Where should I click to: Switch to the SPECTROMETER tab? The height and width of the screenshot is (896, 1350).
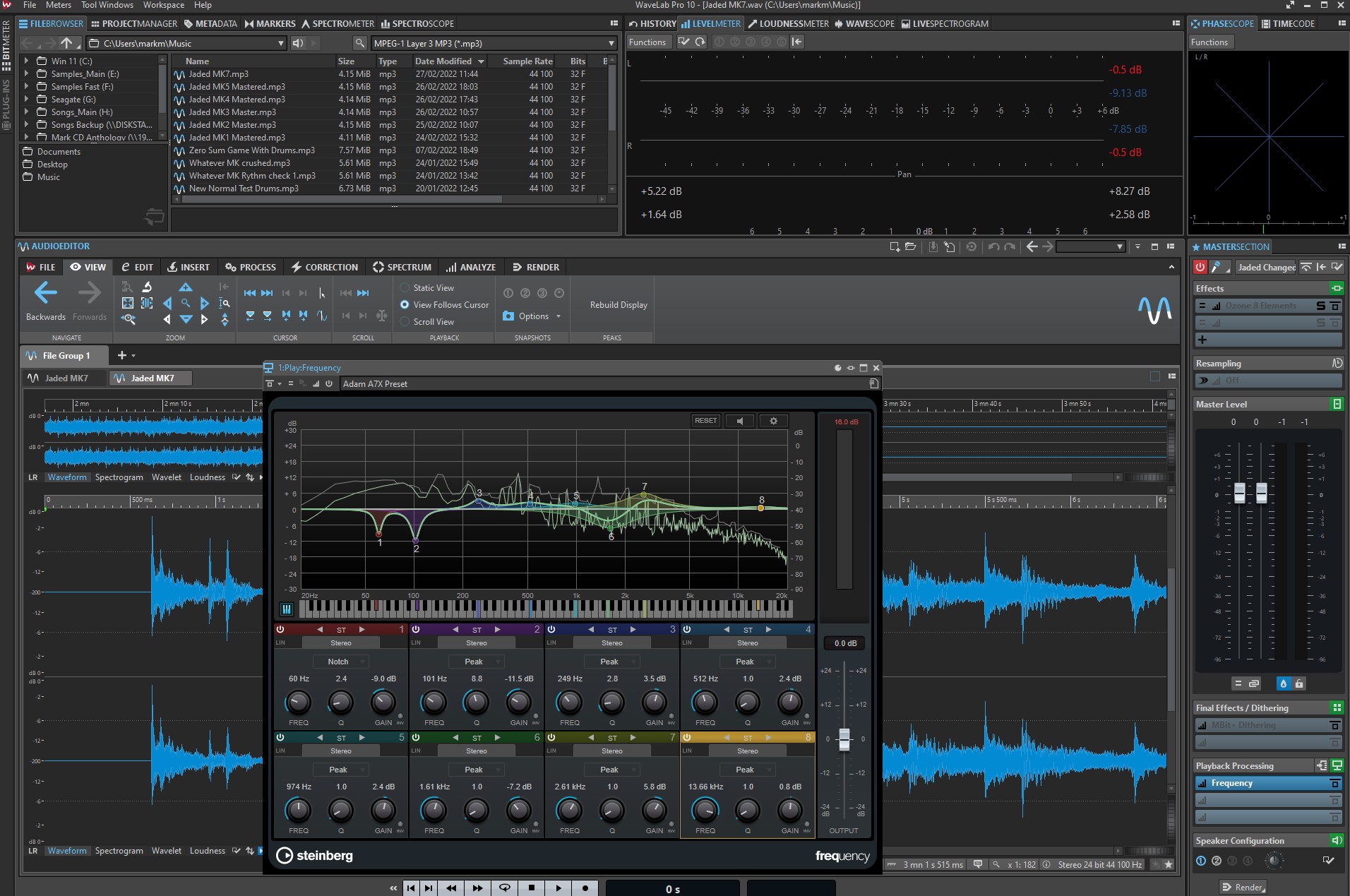(337, 23)
